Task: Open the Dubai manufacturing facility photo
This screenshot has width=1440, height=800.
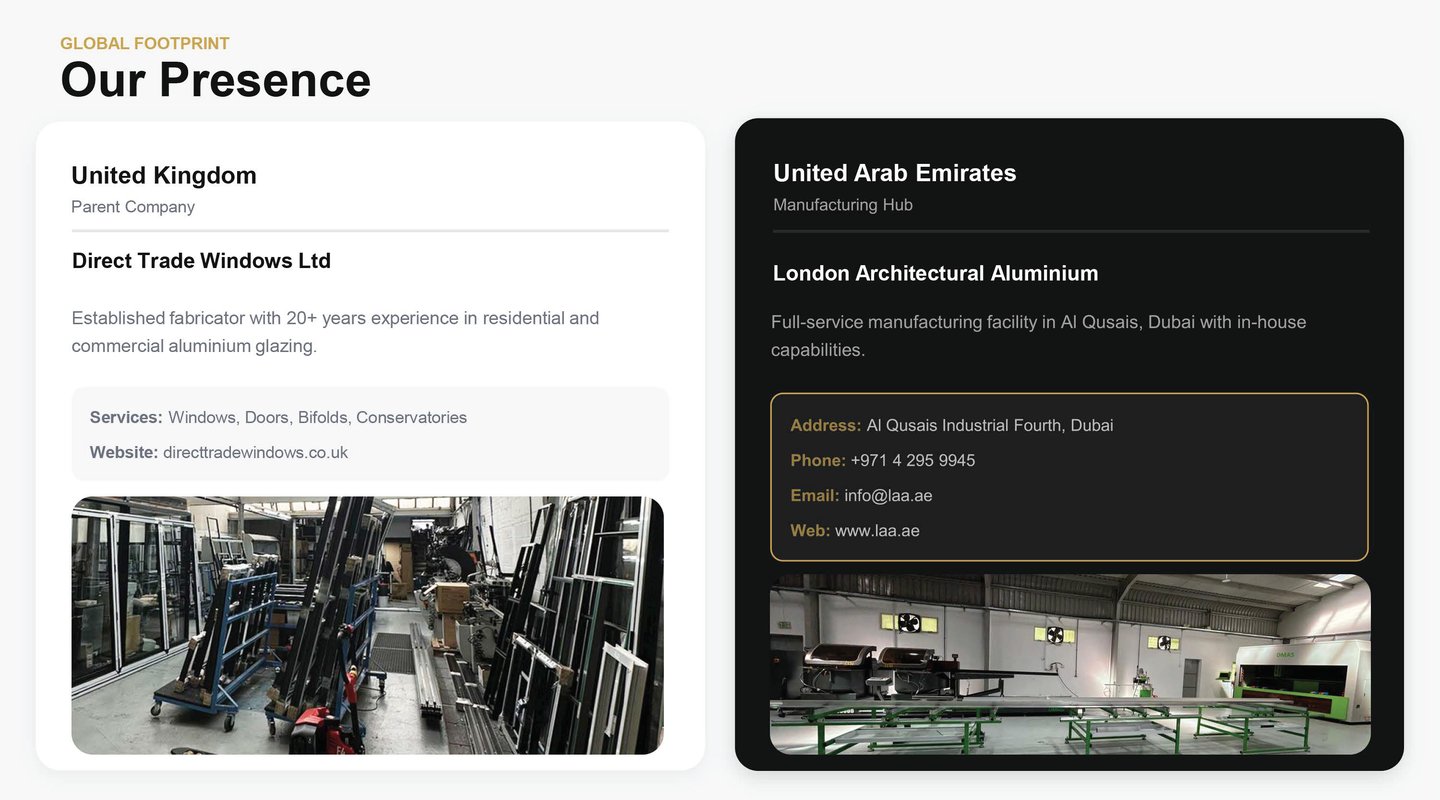Action: coord(1070,664)
